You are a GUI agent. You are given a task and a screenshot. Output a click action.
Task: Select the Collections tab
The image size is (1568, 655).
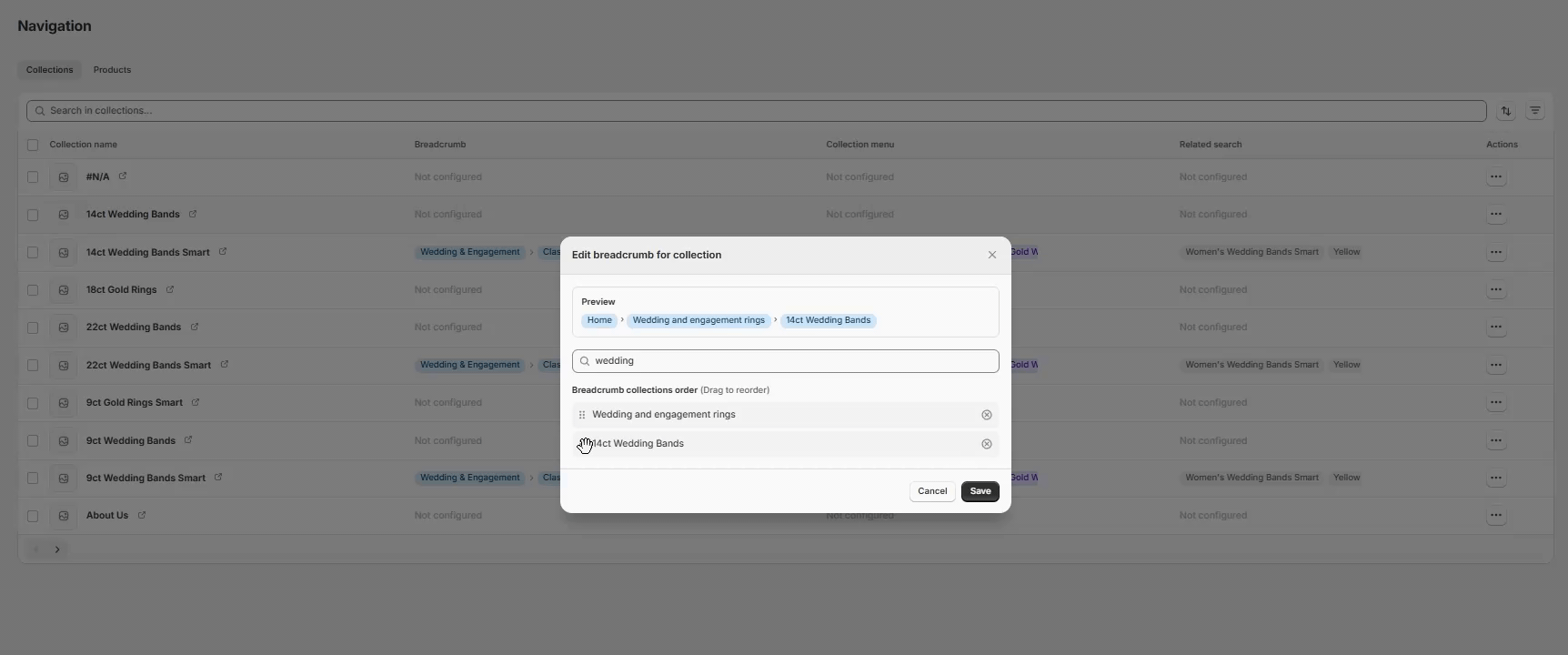coord(49,70)
